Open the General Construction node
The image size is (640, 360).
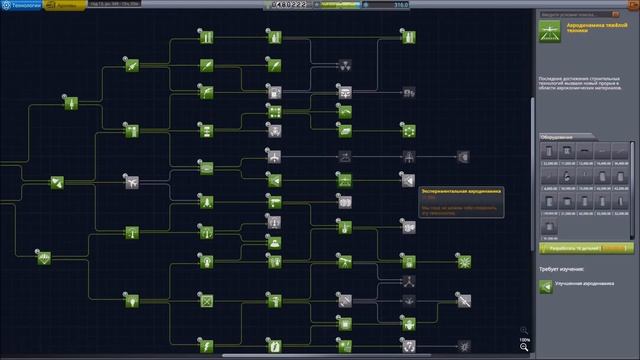[132, 131]
